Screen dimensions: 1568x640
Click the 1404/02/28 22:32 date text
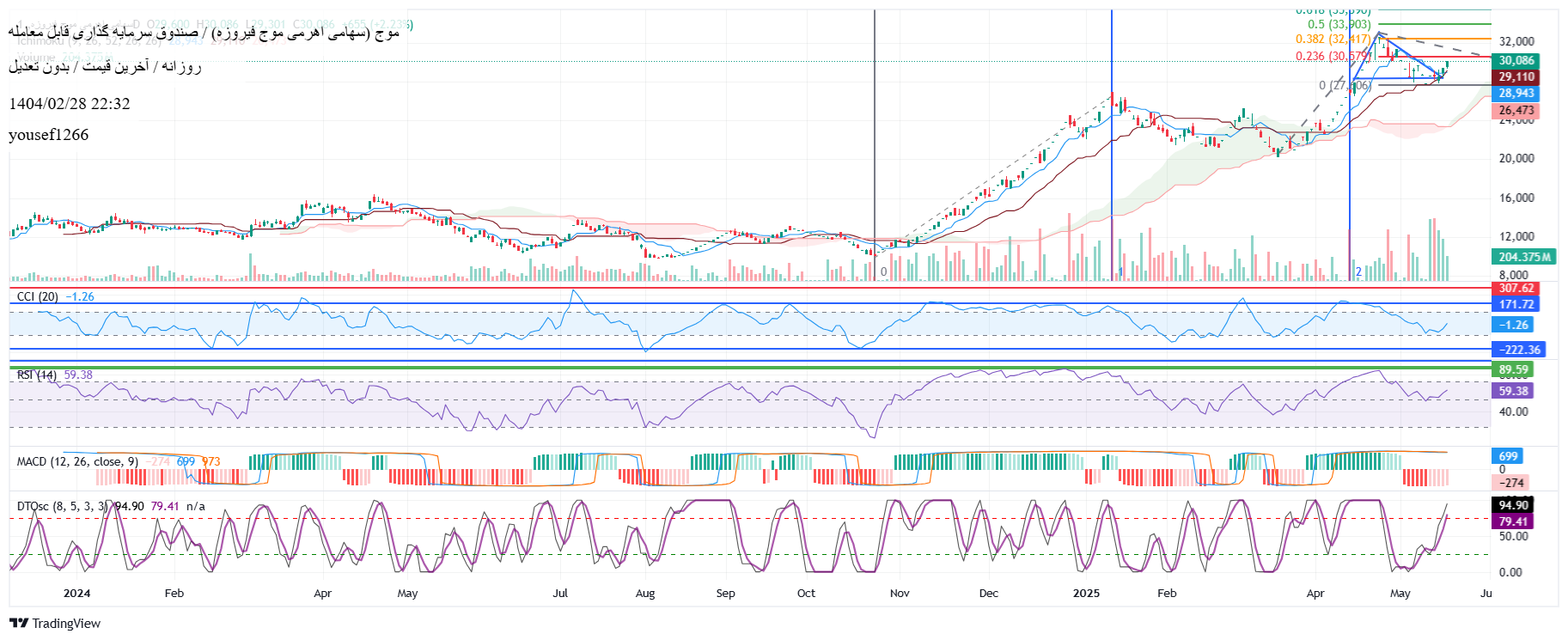[x=70, y=104]
